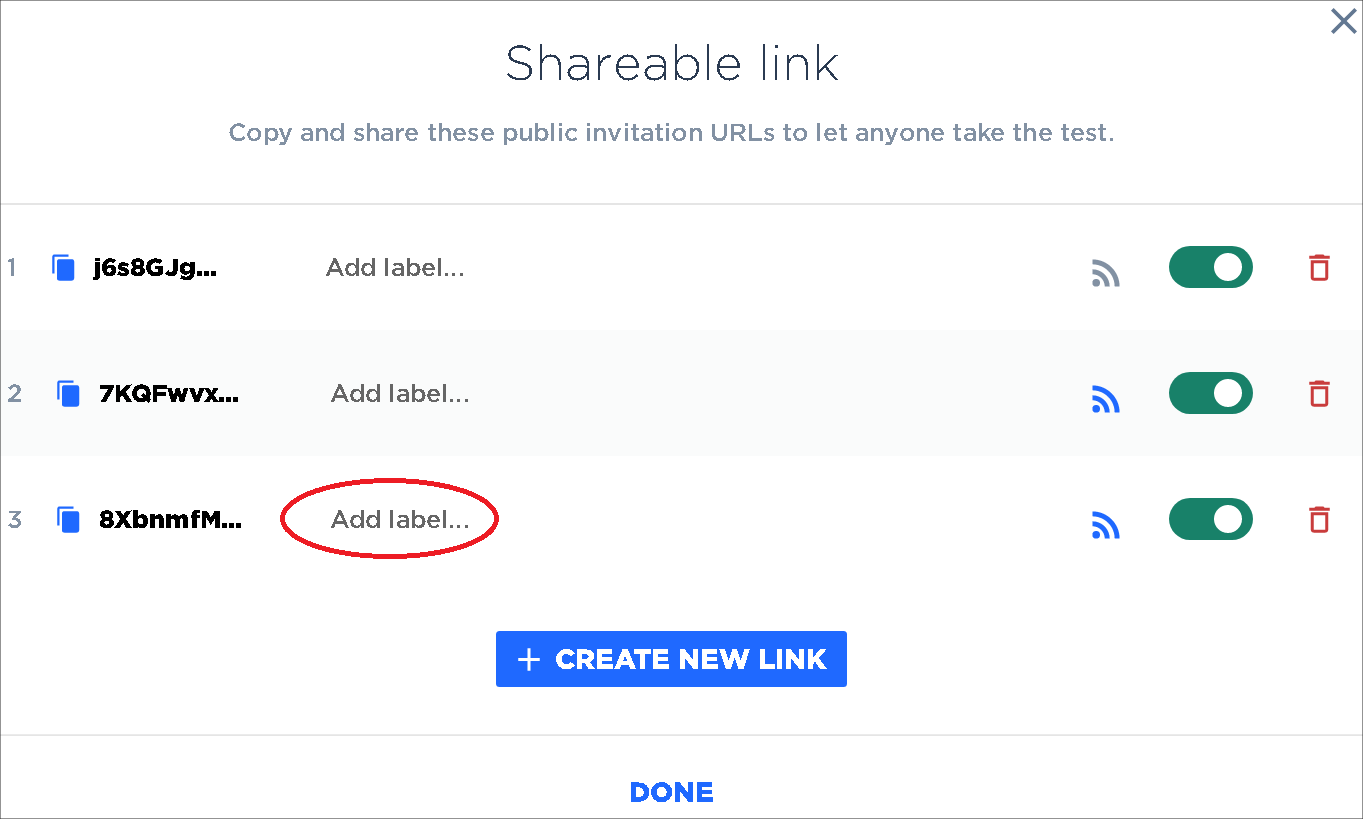This screenshot has width=1363, height=819.
Task: Delete link 7KQFwvx with trash icon
Action: (x=1320, y=393)
